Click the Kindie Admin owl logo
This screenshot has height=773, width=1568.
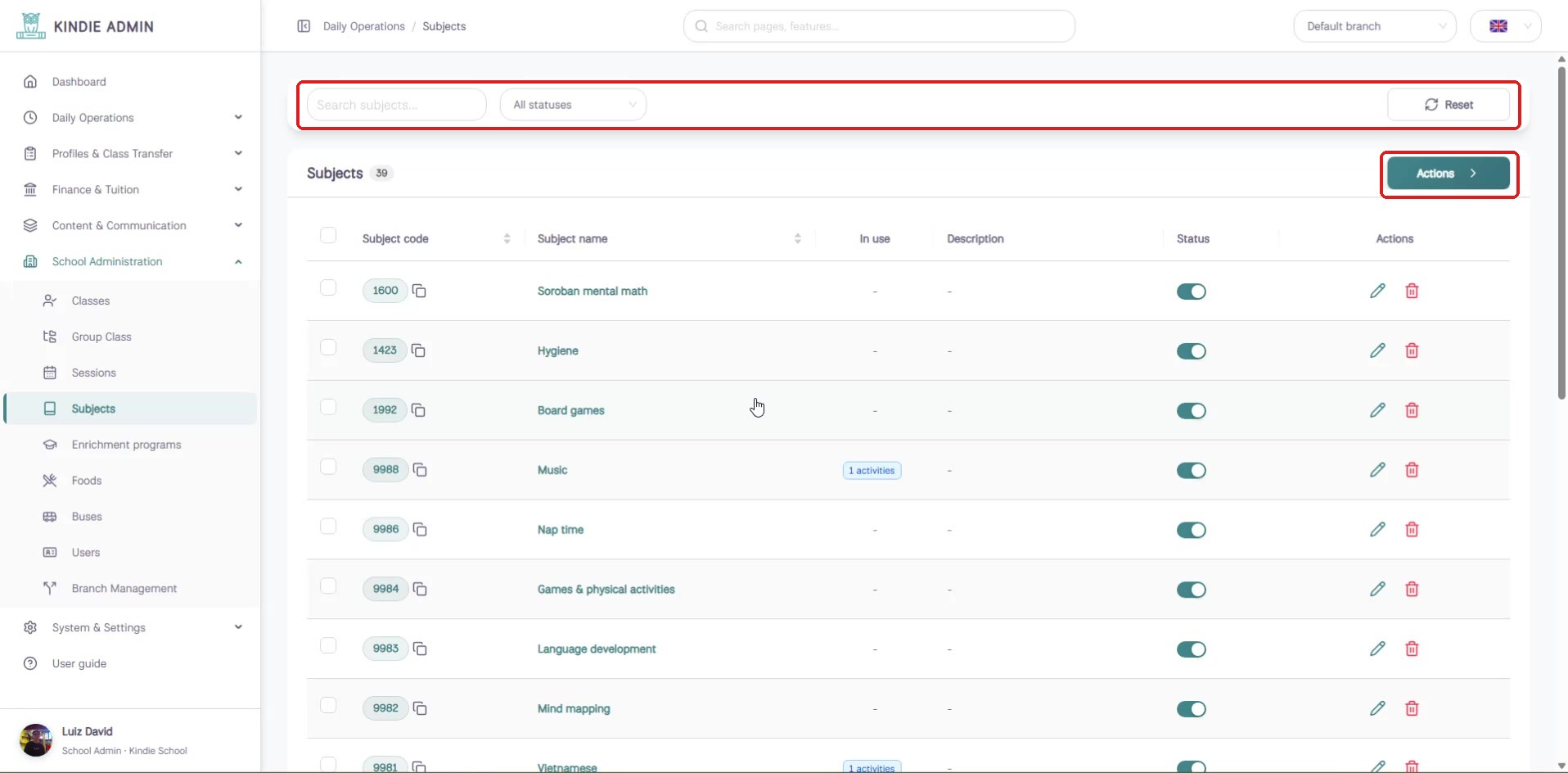[30, 25]
